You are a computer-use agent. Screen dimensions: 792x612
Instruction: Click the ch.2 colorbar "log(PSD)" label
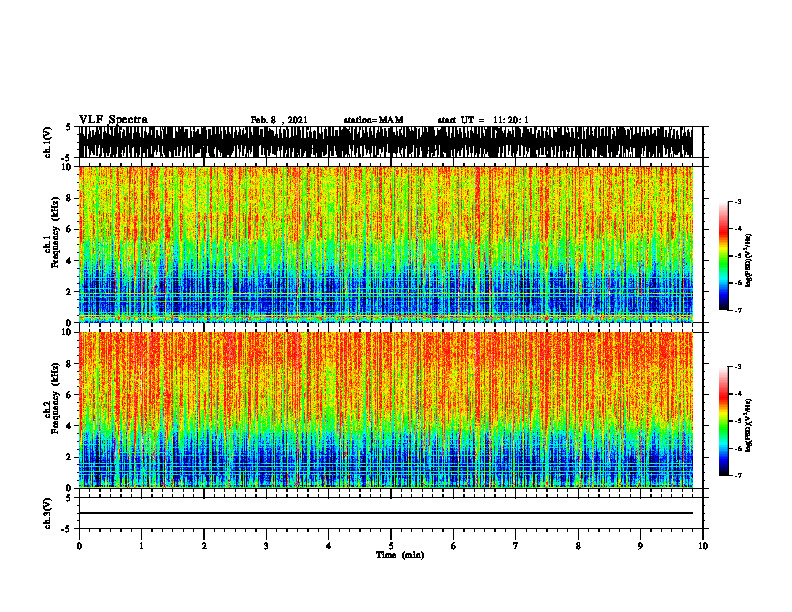pos(749,425)
